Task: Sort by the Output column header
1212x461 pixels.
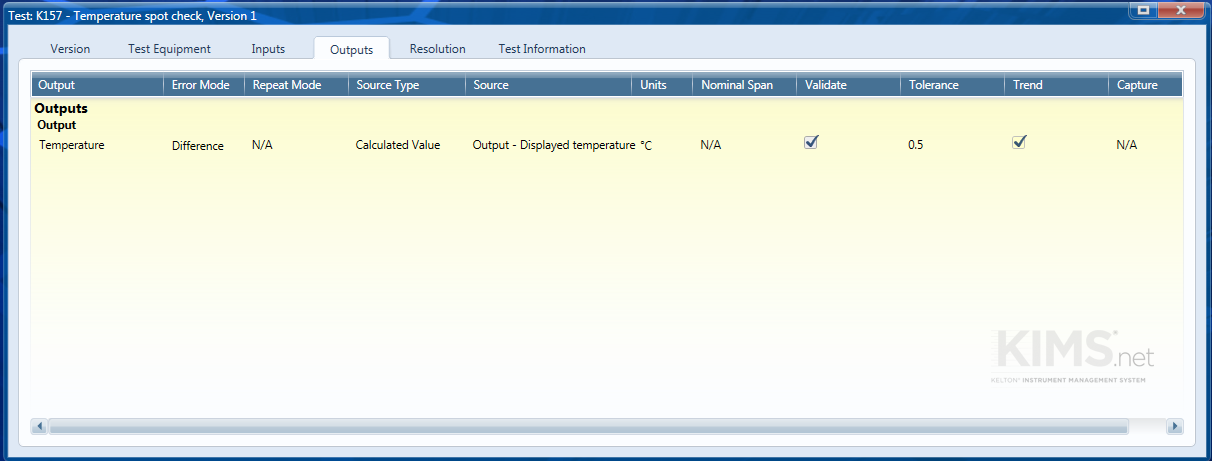Action: click(98, 85)
